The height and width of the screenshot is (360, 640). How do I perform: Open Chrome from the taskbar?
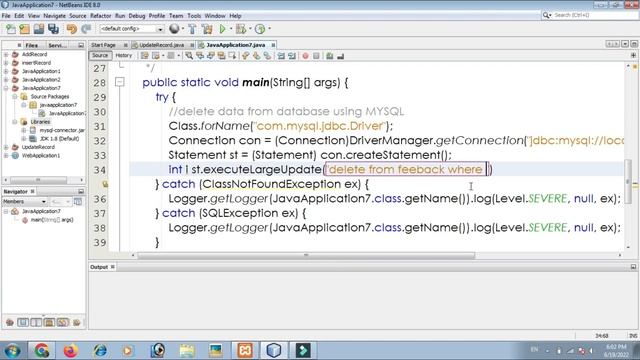click(x=41, y=350)
